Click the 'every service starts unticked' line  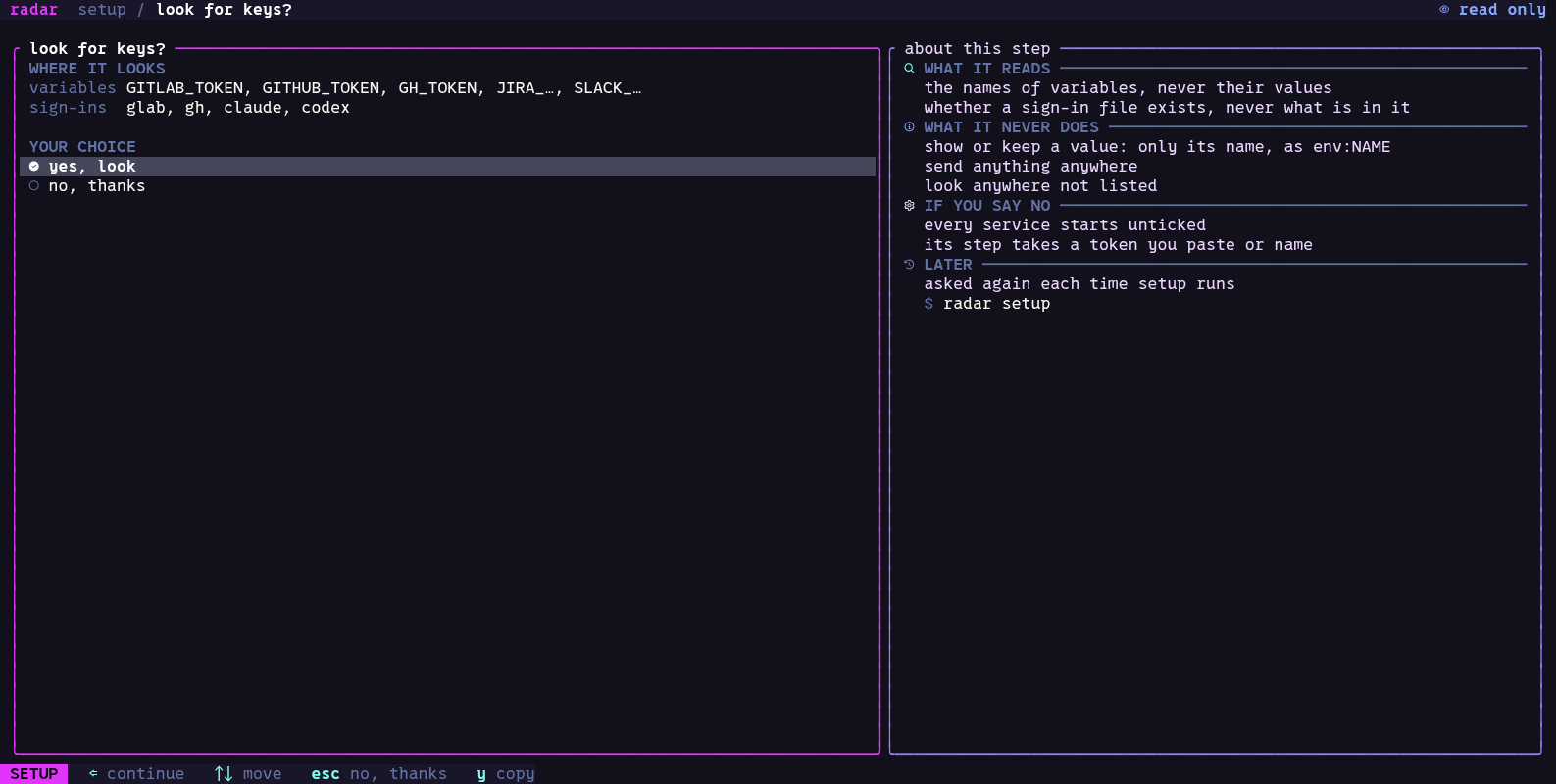pyautogui.click(x=1065, y=225)
